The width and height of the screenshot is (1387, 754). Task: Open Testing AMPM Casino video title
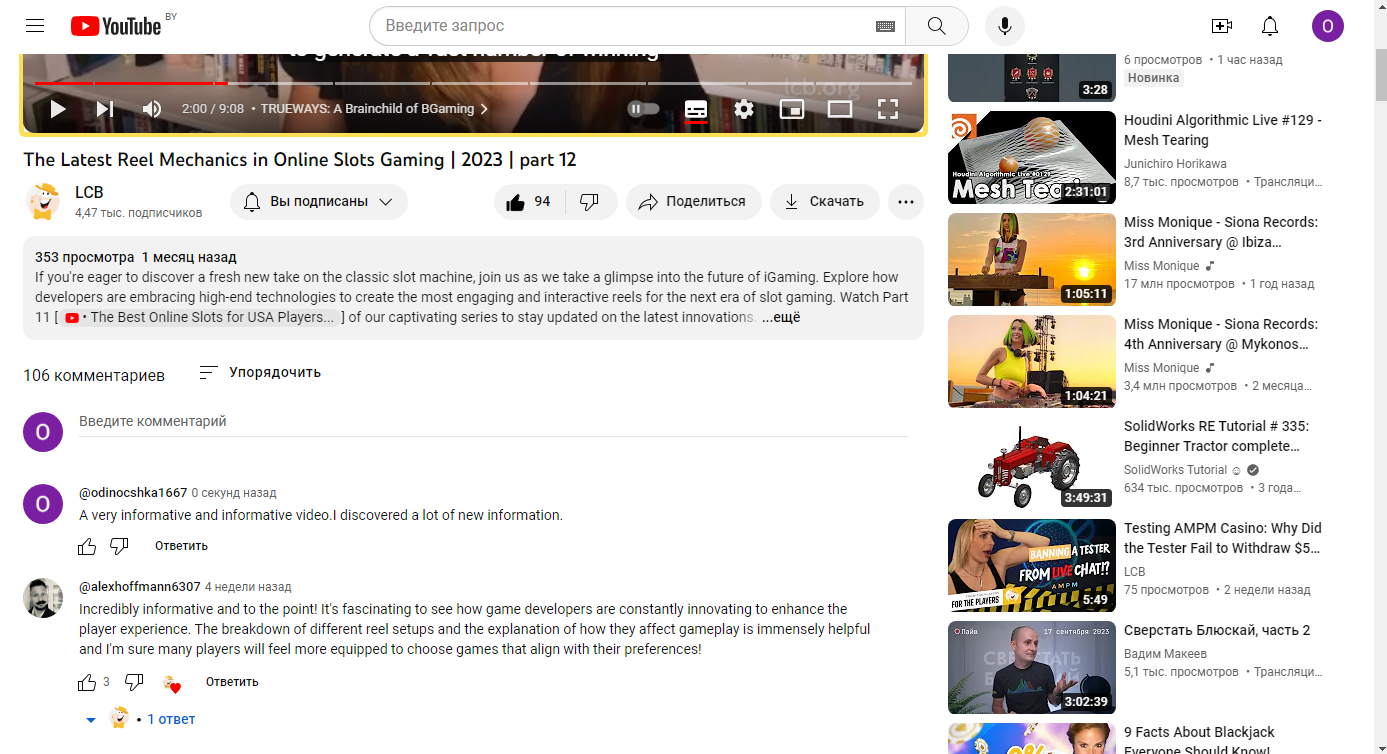point(1223,538)
